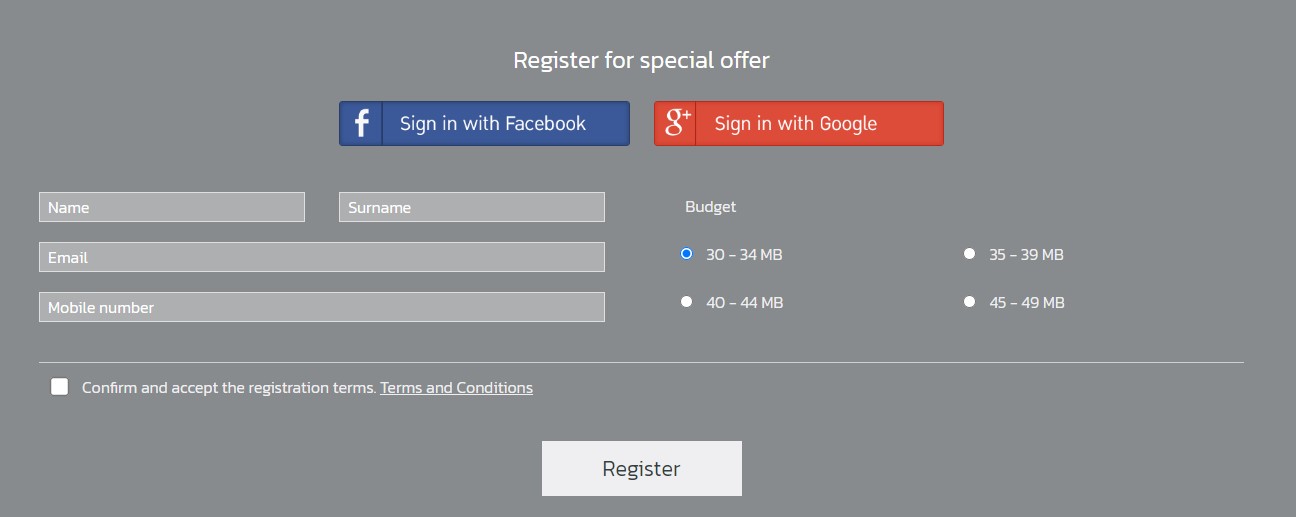Image resolution: width=1296 pixels, height=517 pixels.
Task: Tick the registration terms checkbox
Action: [x=60, y=387]
